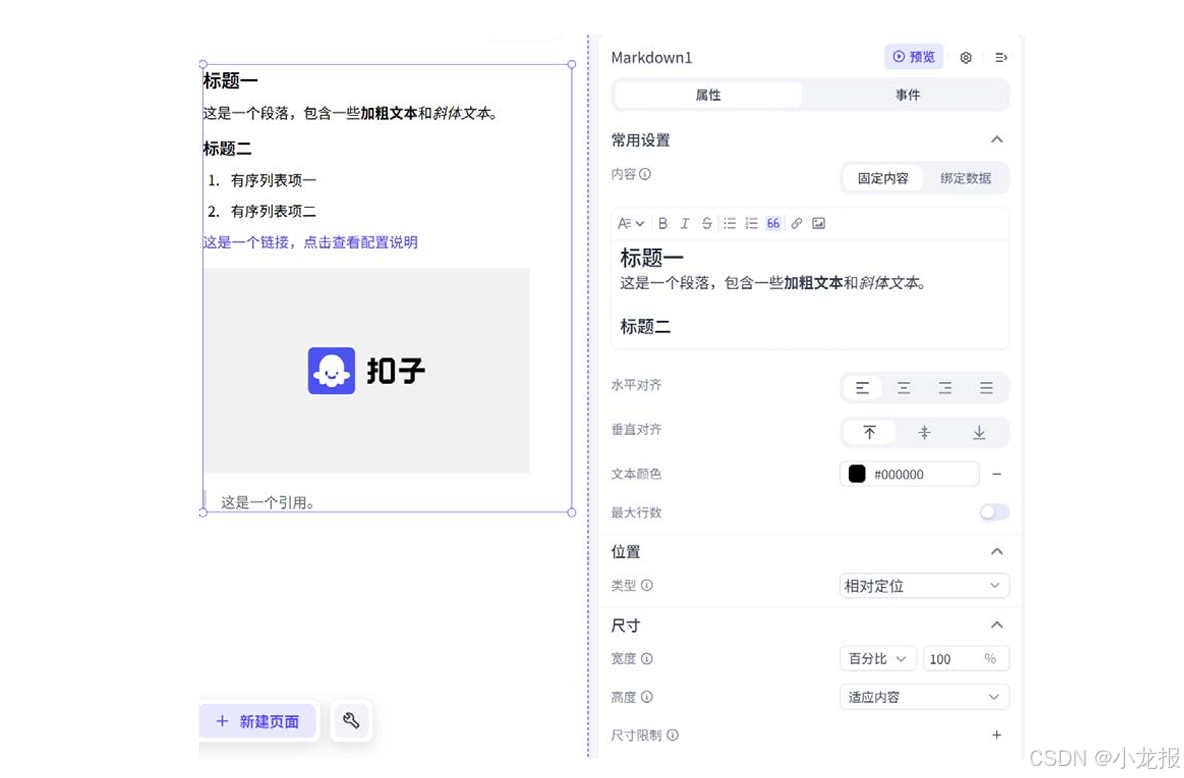
Task: Select the 扣子 logo image in the canvas
Action: click(x=367, y=371)
